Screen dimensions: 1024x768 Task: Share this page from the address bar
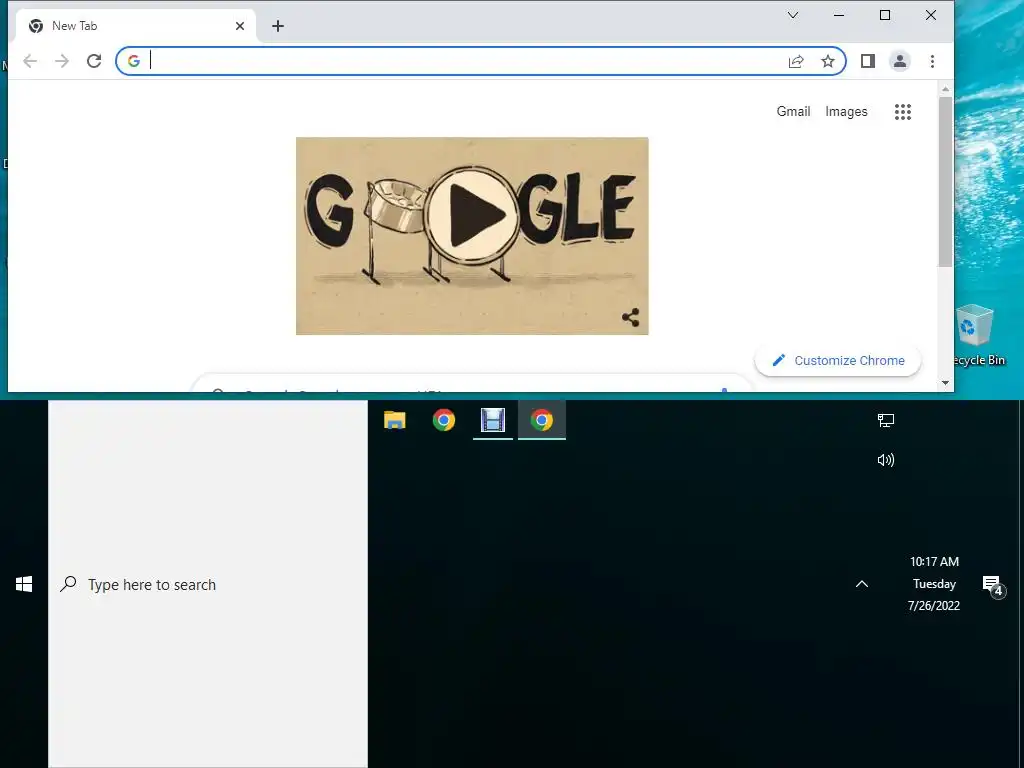click(x=795, y=61)
